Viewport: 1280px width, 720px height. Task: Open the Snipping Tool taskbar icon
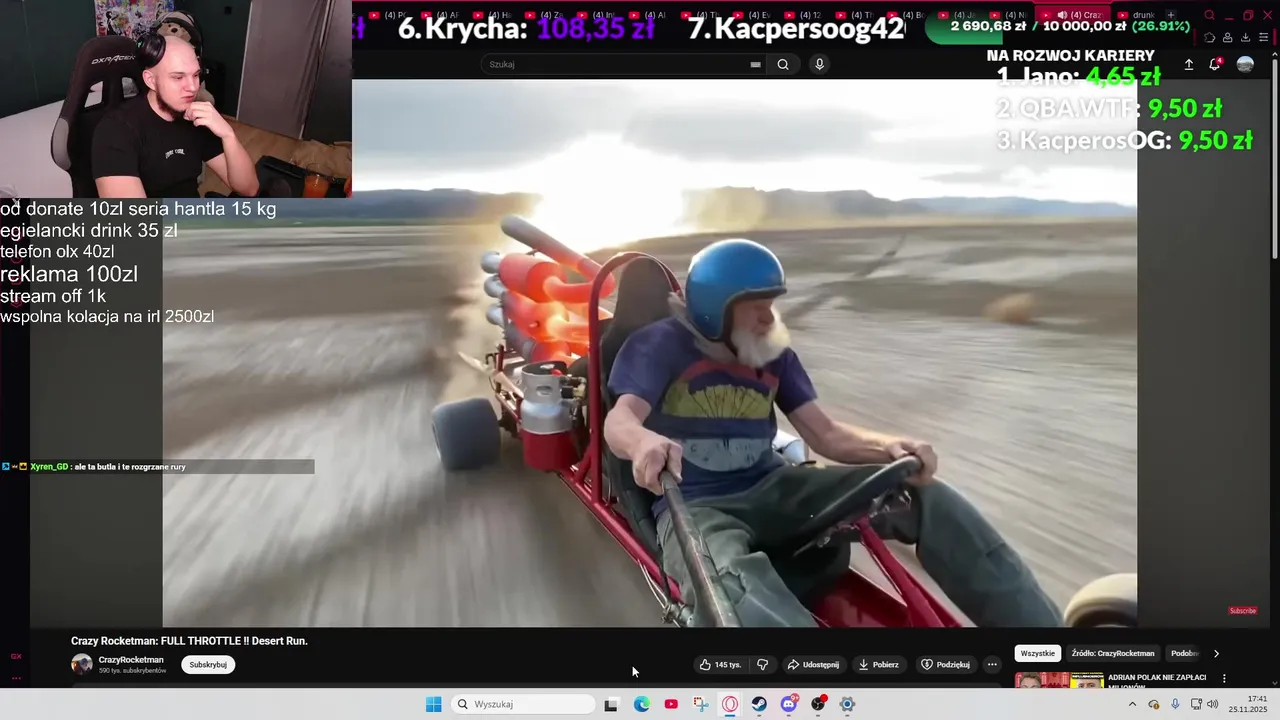[x=701, y=704]
